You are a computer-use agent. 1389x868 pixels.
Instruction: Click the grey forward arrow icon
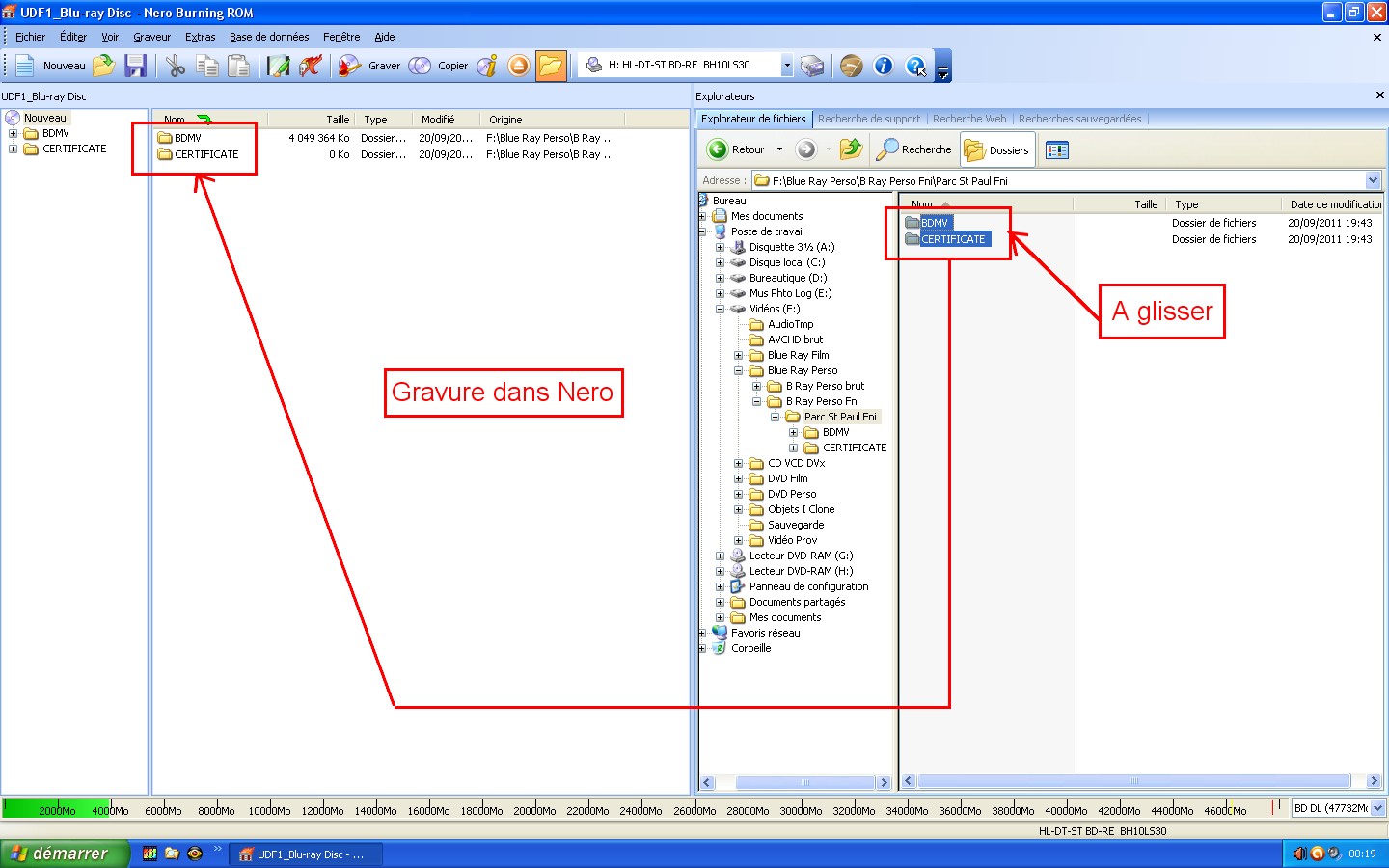coord(806,149)
